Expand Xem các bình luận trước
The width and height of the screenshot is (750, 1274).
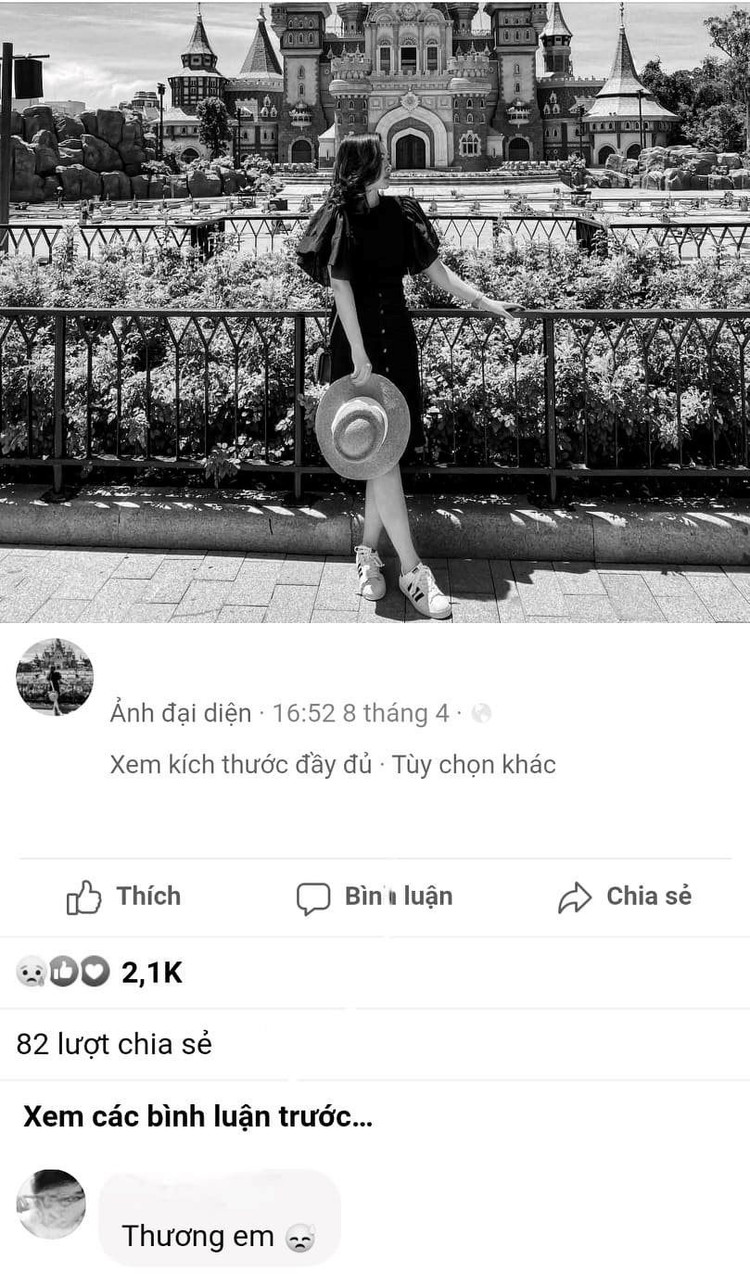click(x=198, y=1117)
